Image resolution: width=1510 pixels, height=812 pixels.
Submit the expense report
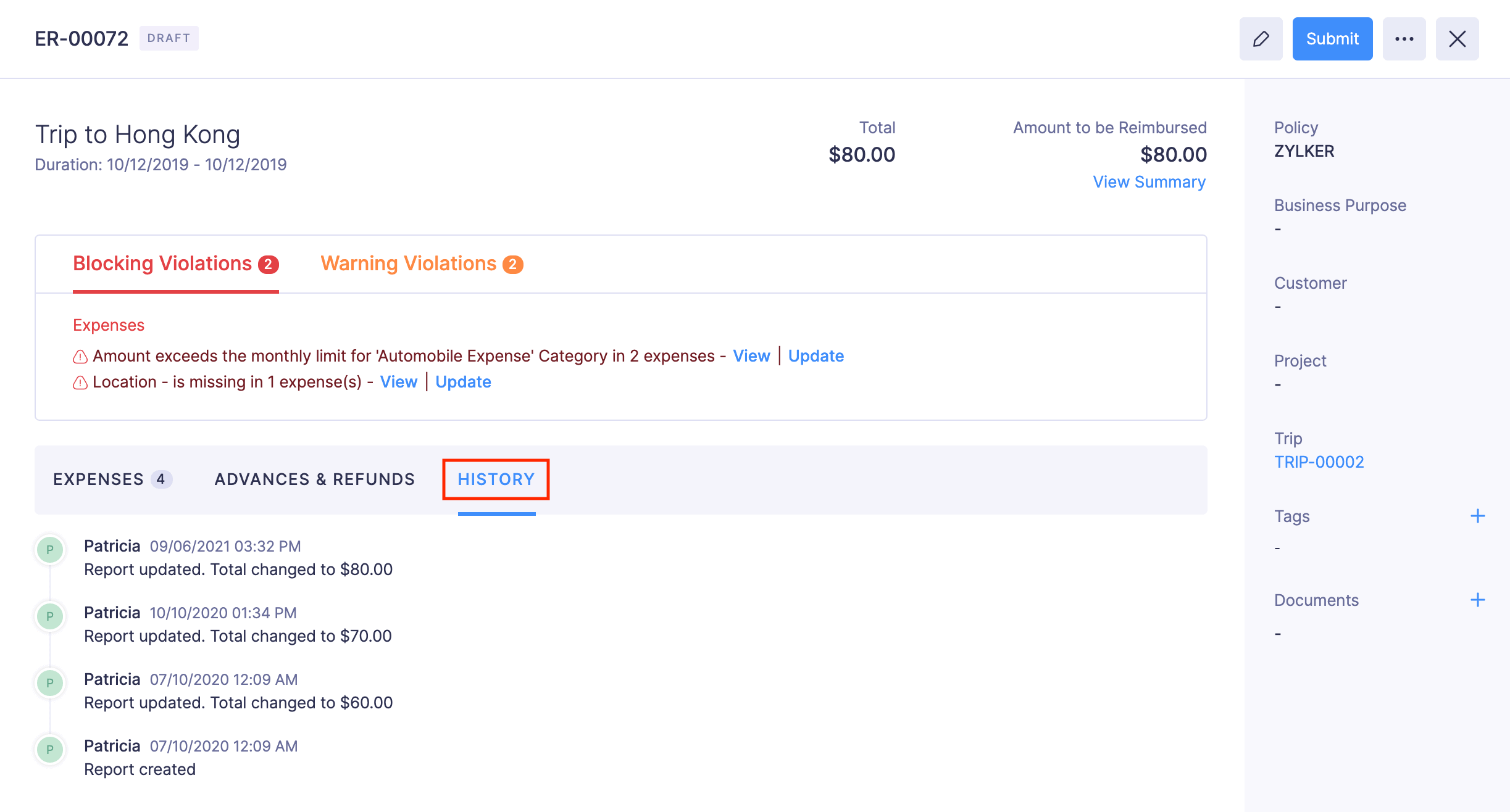tap(1332, 39)
